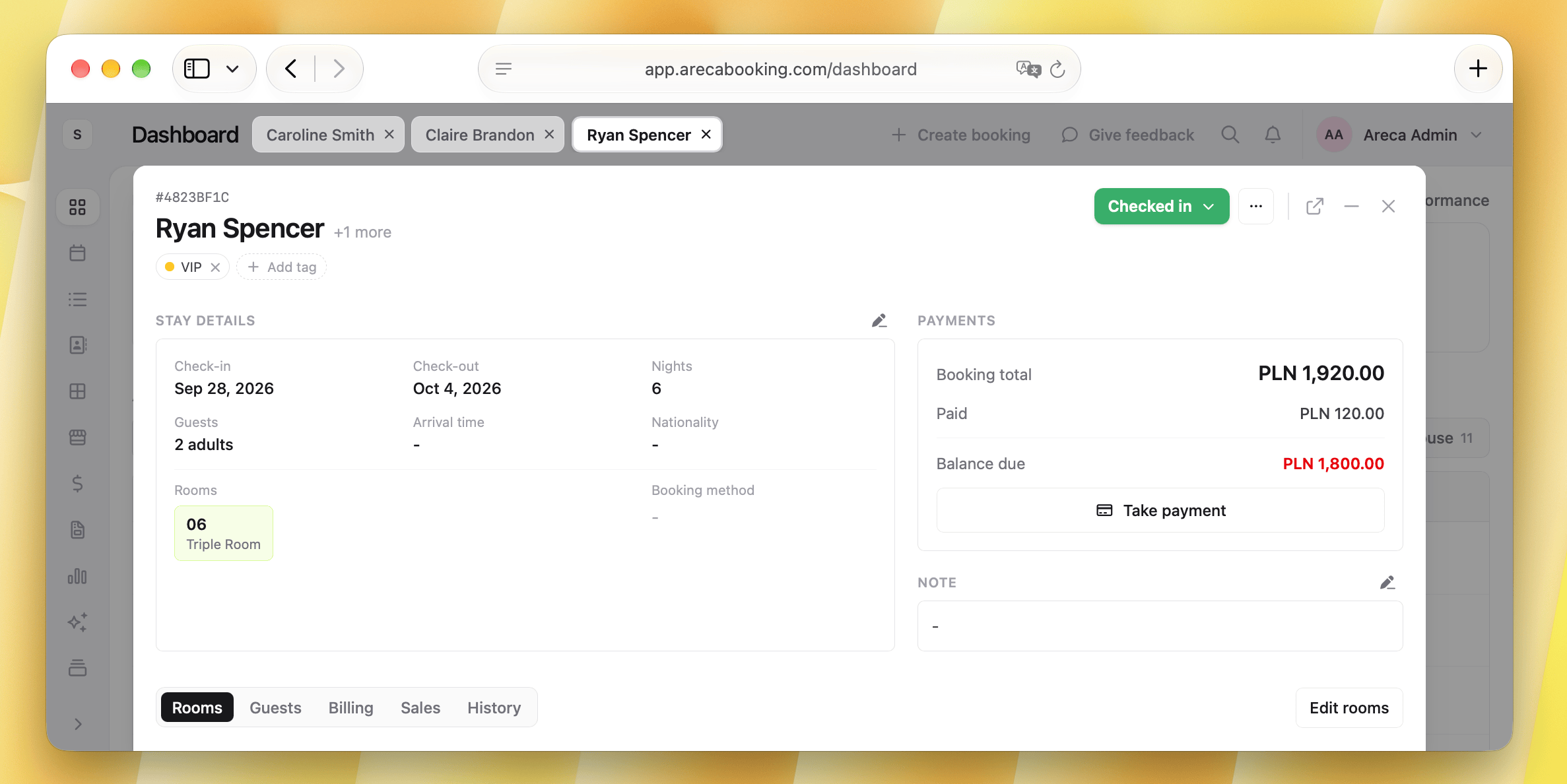Click the search magnifier in the header
This screenshot has width=1567, height=784.
tap(1230, 135)
